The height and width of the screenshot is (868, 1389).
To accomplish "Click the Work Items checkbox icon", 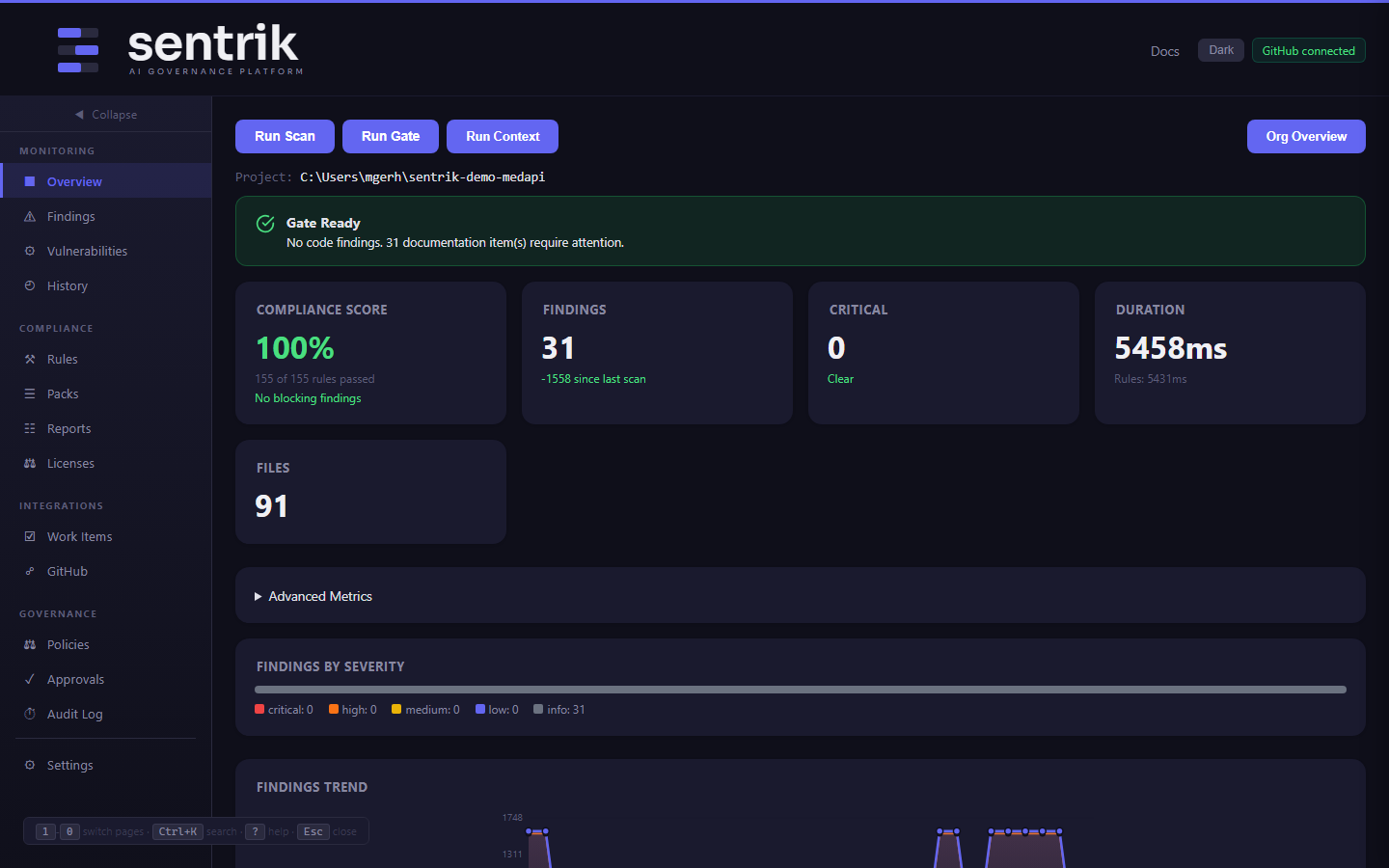I will coord(30,536).
